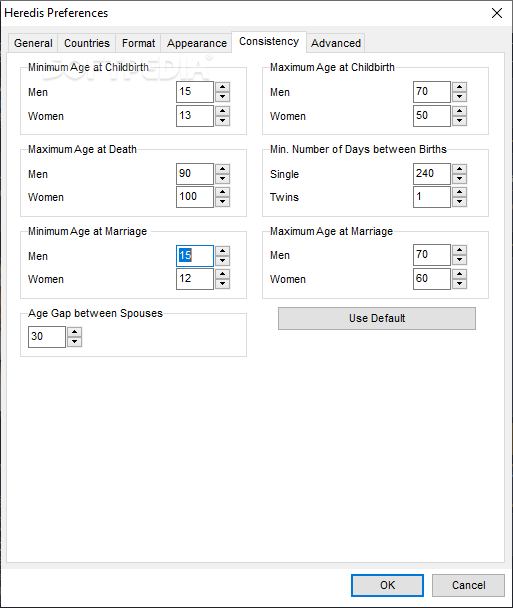
Task: Increase minimum days between Twins births
Action: tap(459, 192)
